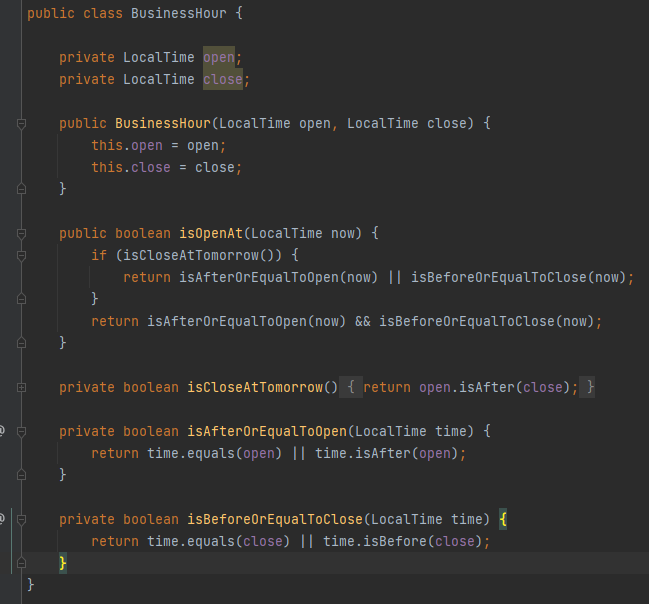Collapse the BusinessHour constructor fold marker

(22, 123)
